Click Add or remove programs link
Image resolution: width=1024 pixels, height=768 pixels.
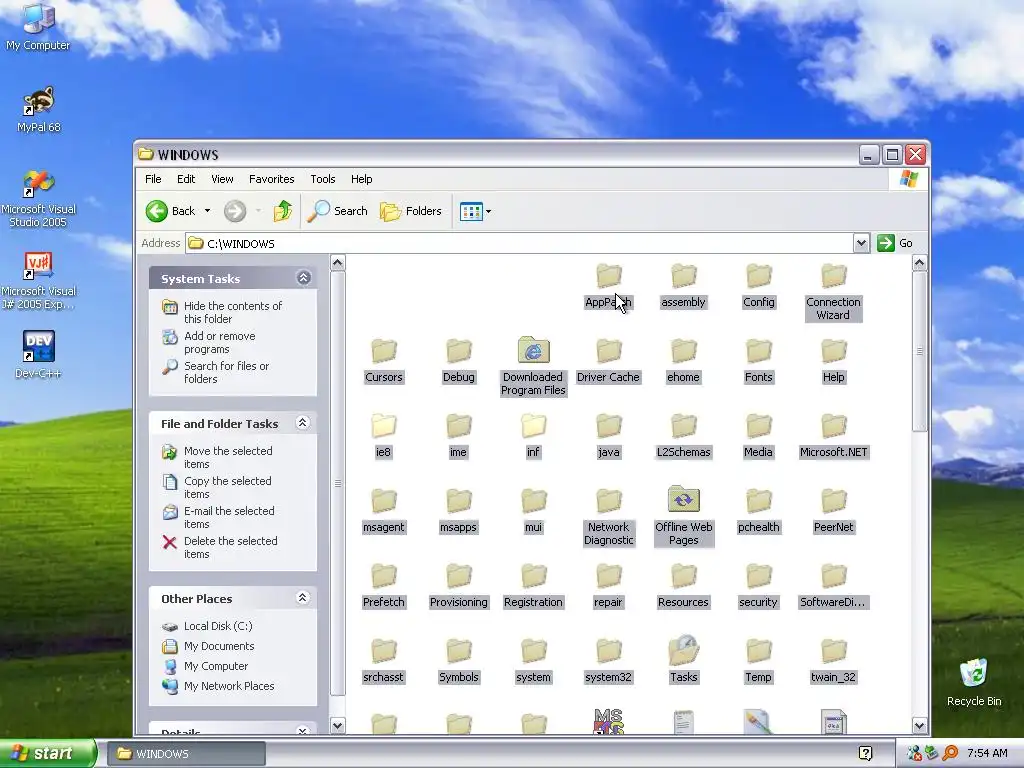[219, 342]
